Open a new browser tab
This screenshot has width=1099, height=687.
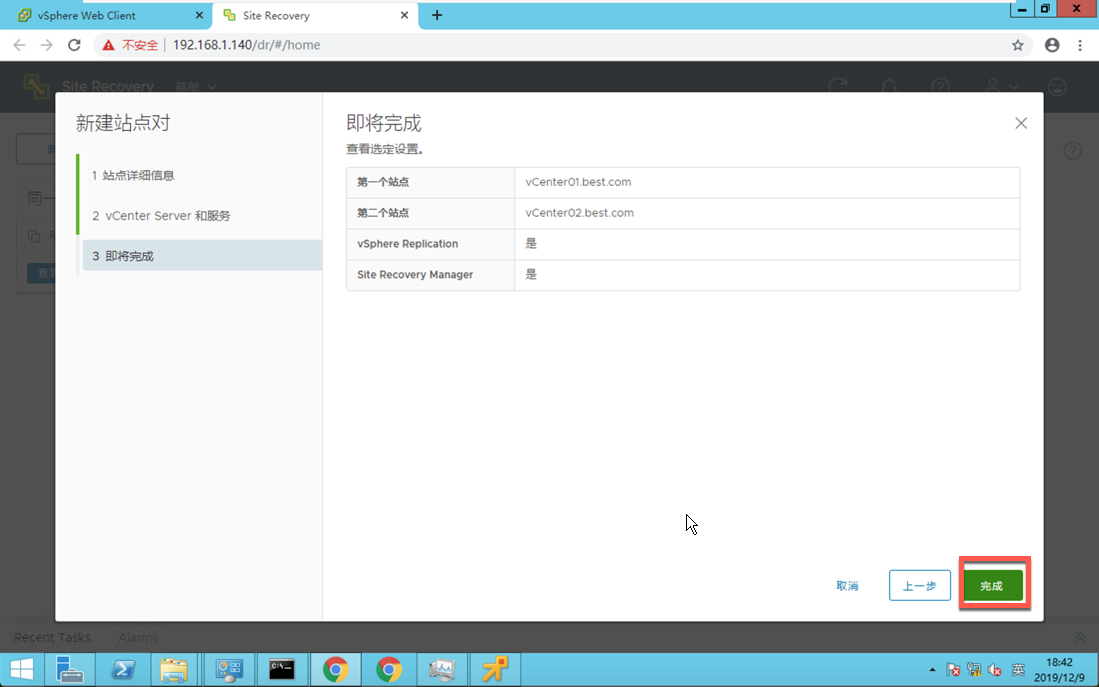pyautogui.click(x=437, y=15)
